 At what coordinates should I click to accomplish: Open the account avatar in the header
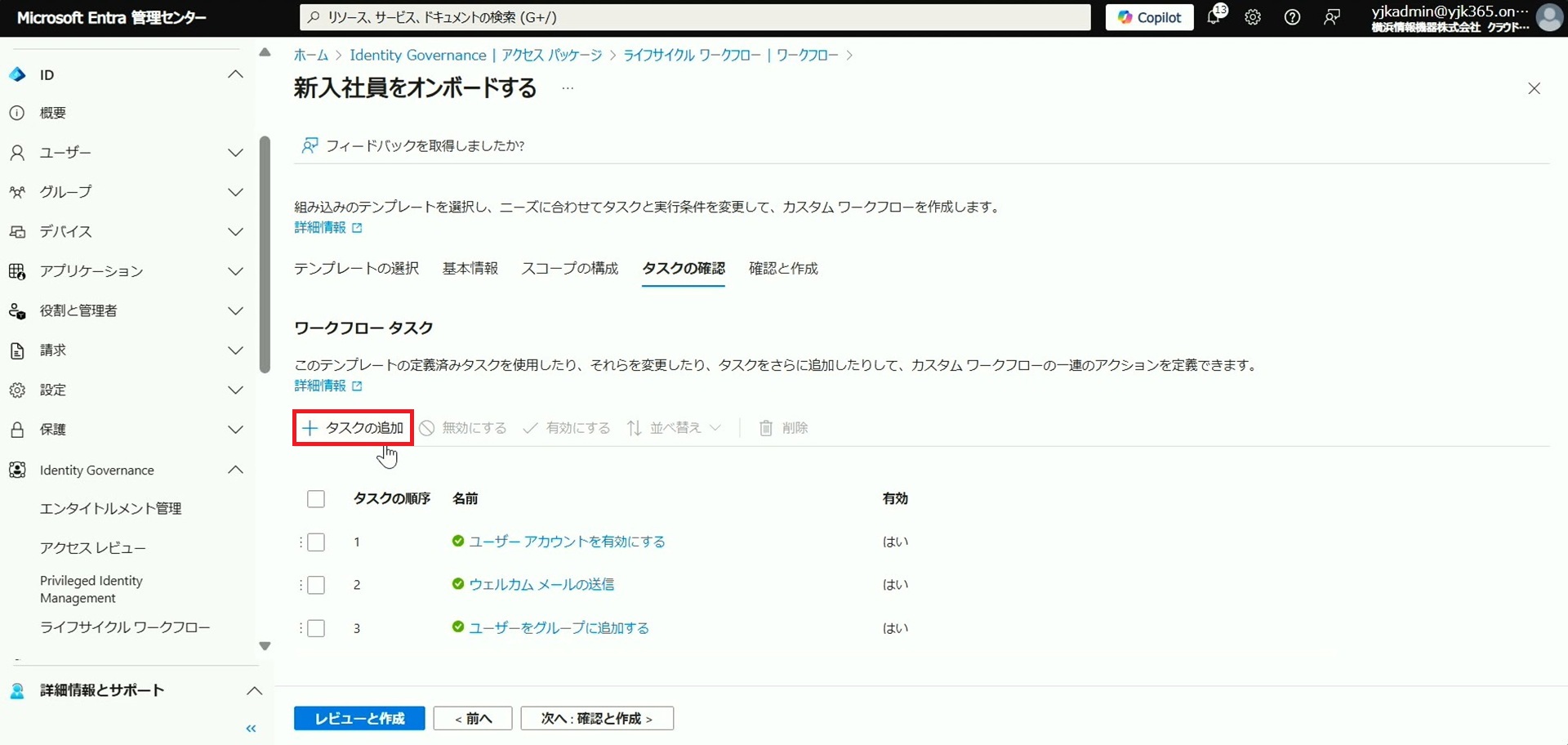tap(1549, 17)
